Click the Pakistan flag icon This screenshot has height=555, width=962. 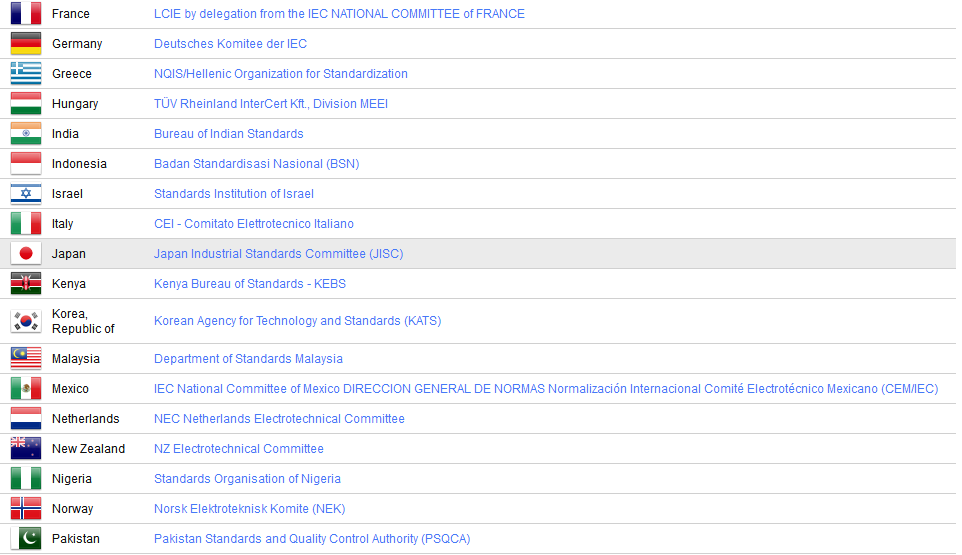click(x=26, y=539)
